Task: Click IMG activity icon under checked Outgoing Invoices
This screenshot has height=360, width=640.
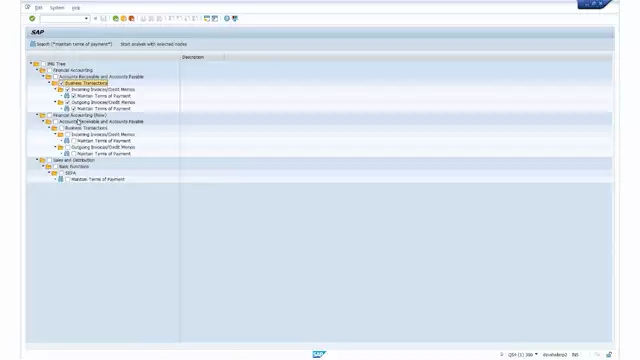Action: 67,109
